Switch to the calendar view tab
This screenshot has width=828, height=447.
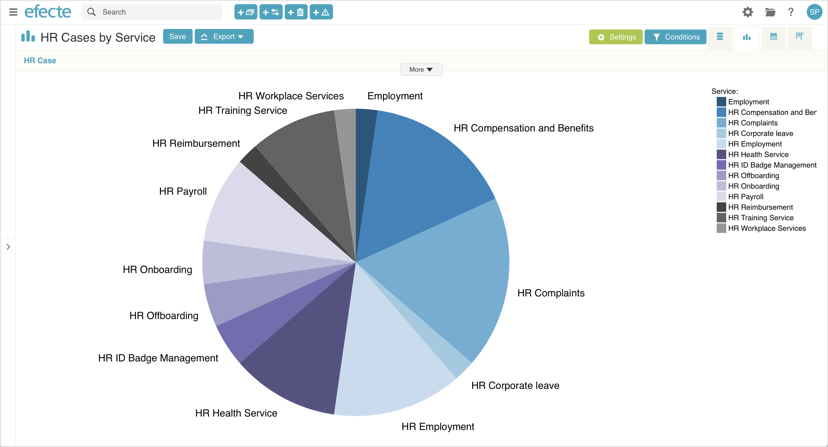[x=774, y=37]
